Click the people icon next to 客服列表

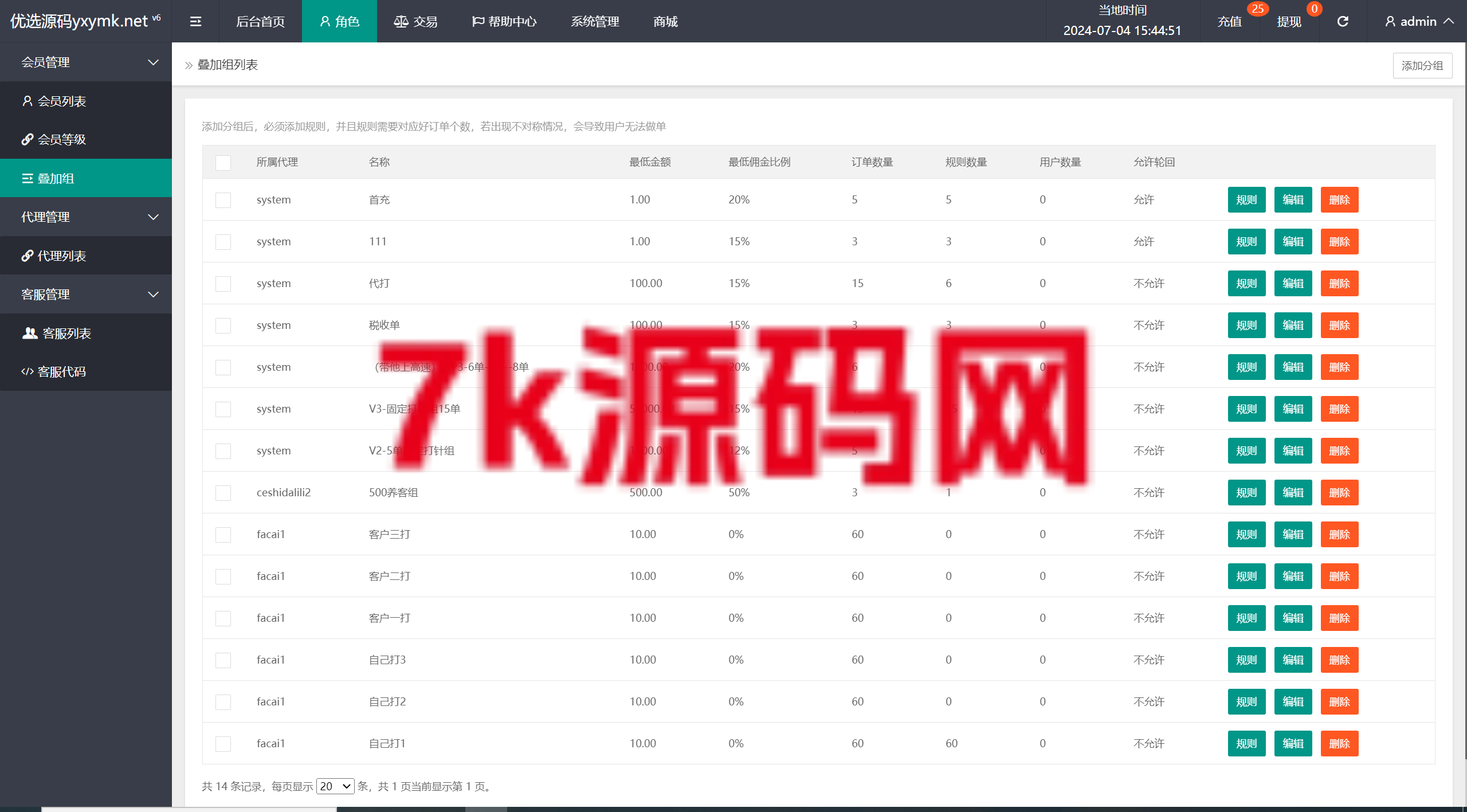(x=29, y=333)
